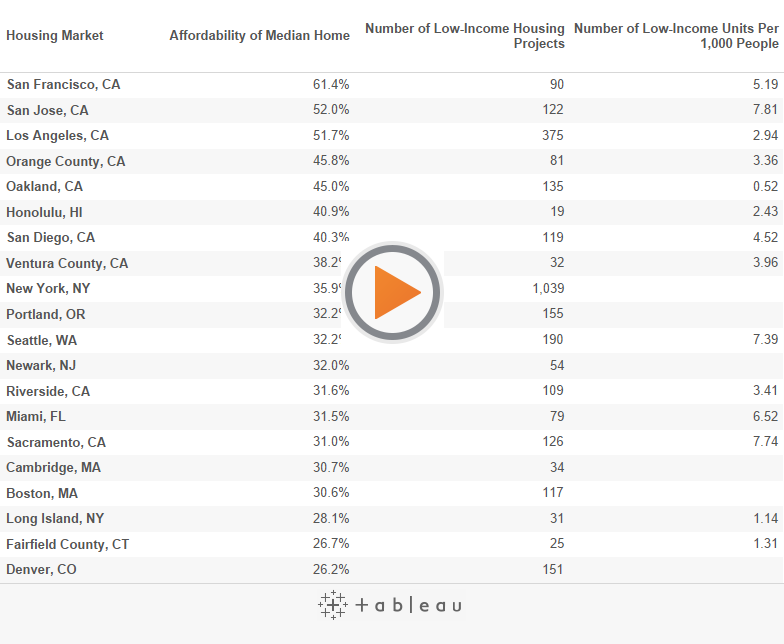
Task: Select Fairfield County, CT row label
Action: point(67,545)
